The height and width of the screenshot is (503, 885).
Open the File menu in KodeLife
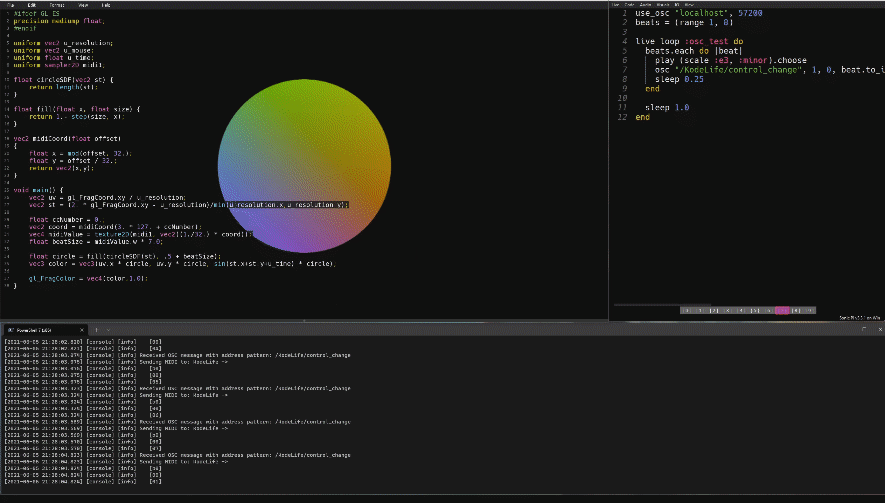(10, 5)
